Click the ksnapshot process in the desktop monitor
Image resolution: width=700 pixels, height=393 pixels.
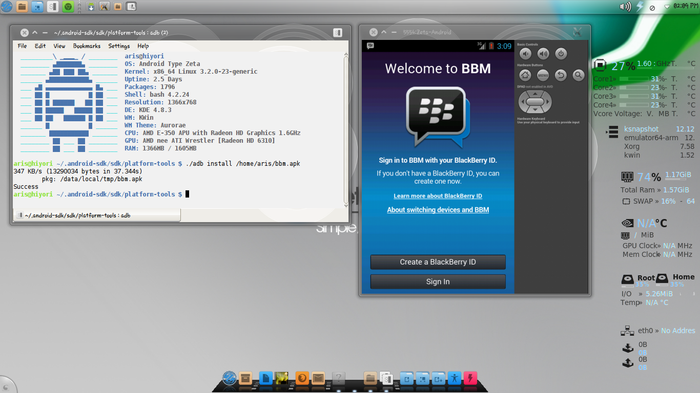click(641, 129)
